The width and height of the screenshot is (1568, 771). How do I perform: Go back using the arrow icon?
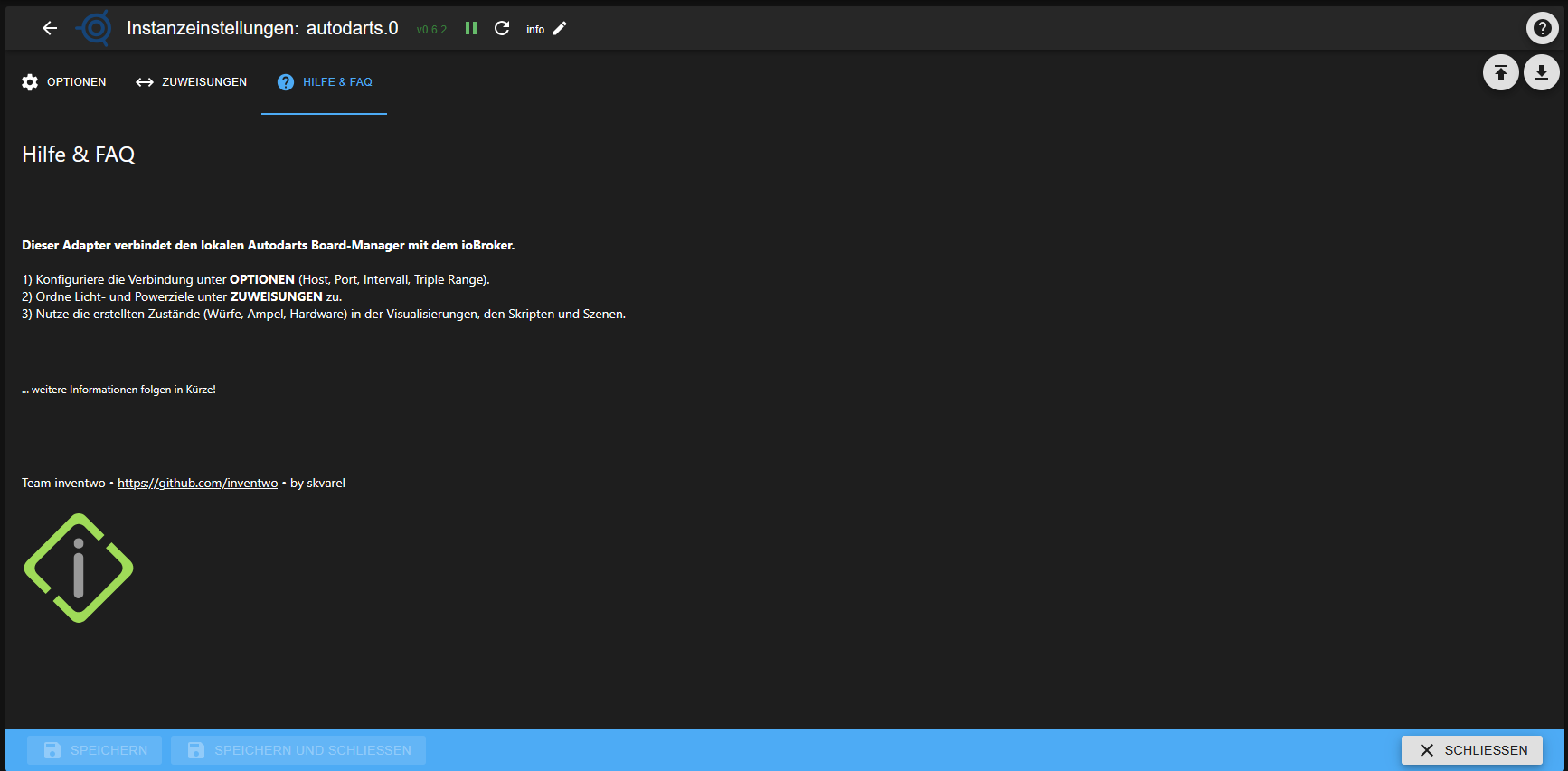(50, 28)
